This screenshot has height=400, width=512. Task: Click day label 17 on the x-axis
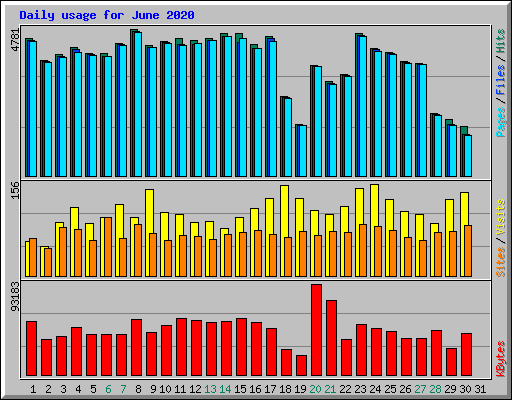click(270, 389)
